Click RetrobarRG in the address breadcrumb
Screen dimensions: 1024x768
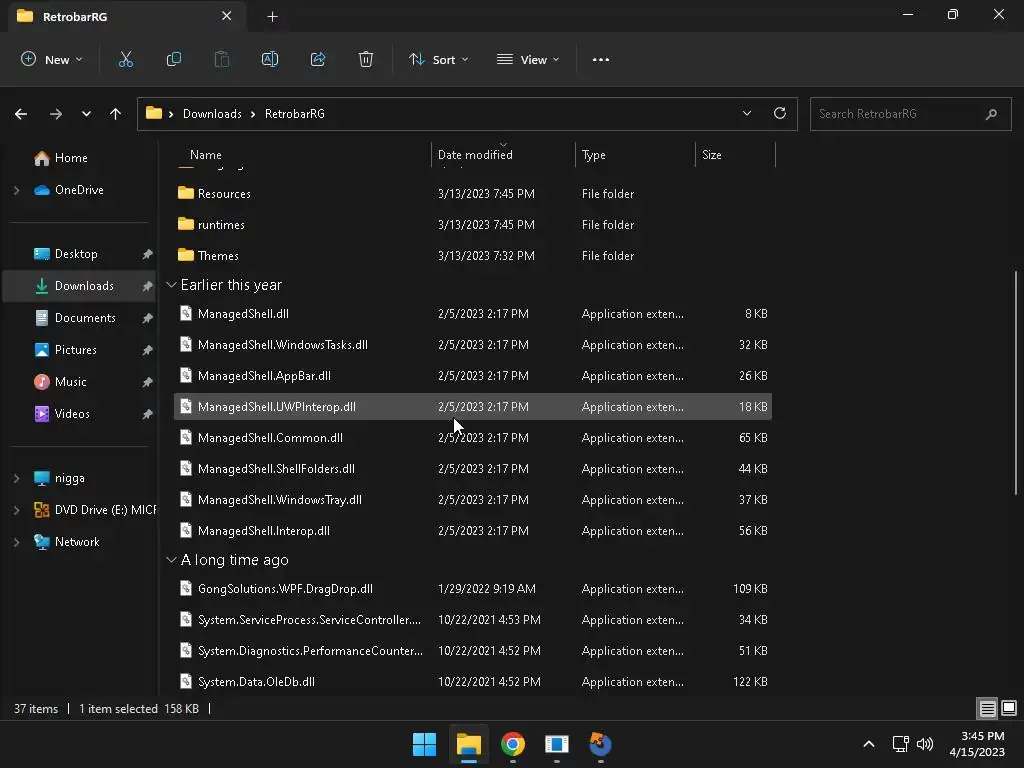[x=295, y=114]
